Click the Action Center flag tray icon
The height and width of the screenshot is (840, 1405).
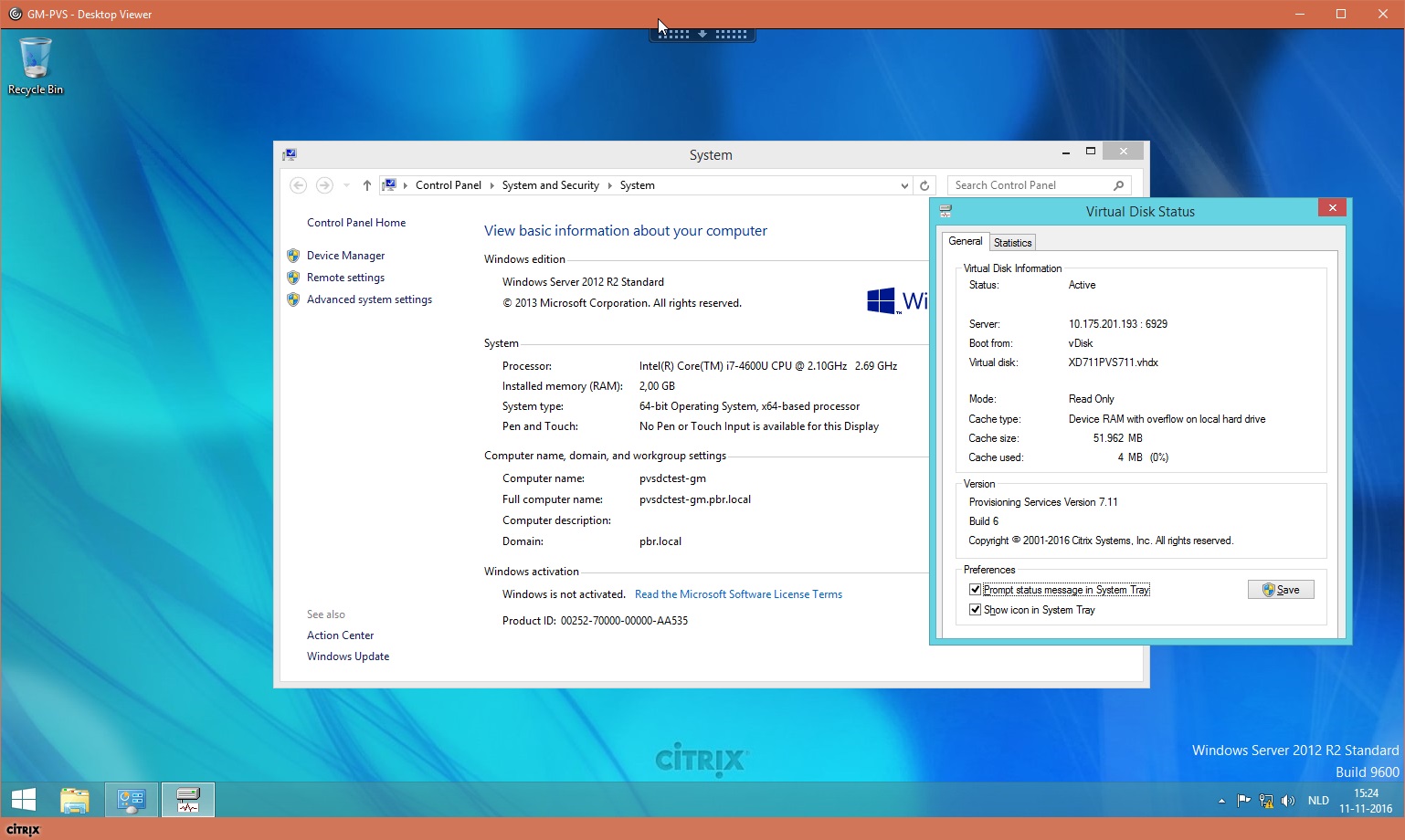click(x=1243, y=801)
